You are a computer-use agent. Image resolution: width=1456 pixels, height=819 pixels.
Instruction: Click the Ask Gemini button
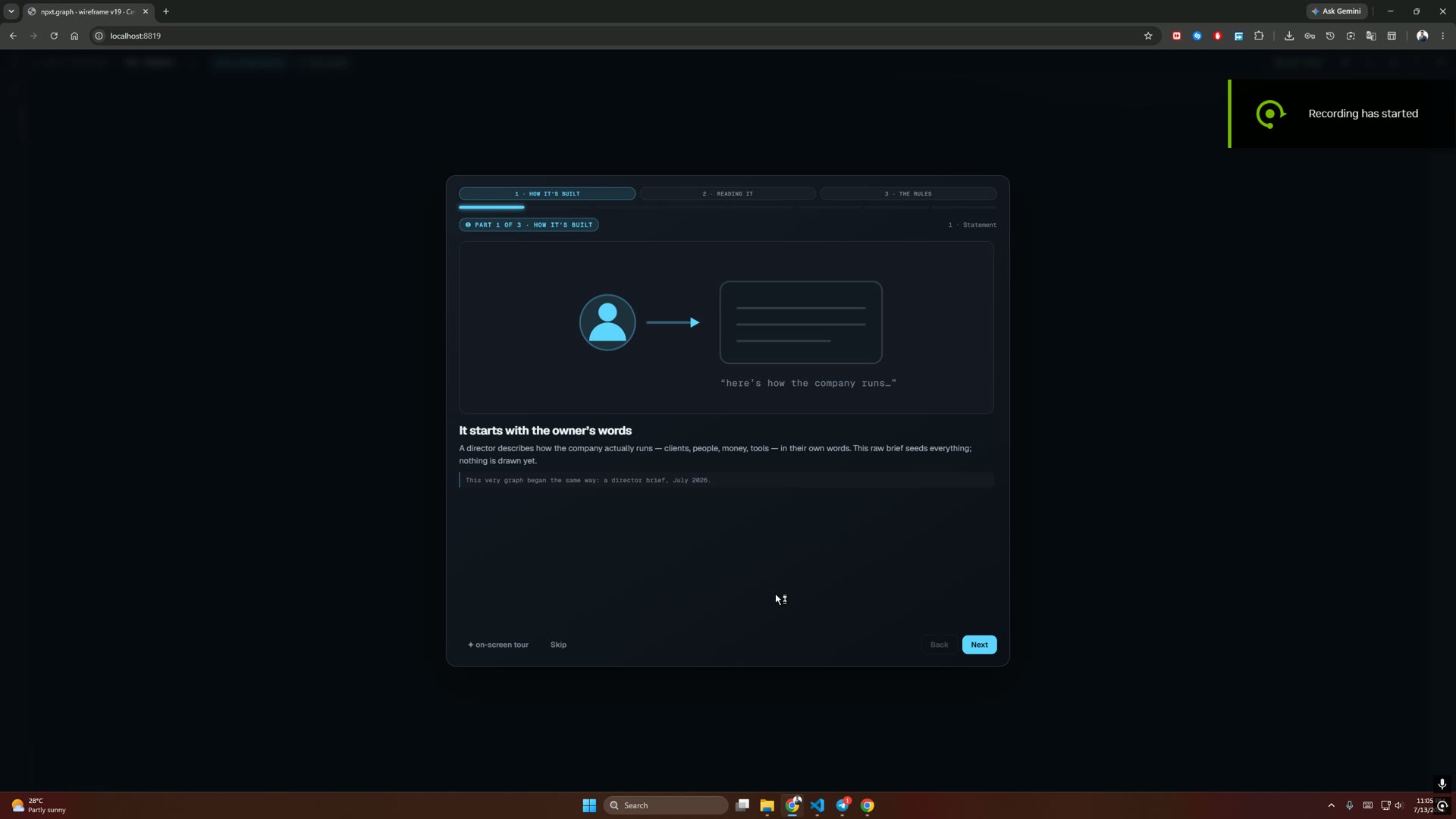(x=1337, y=11)
